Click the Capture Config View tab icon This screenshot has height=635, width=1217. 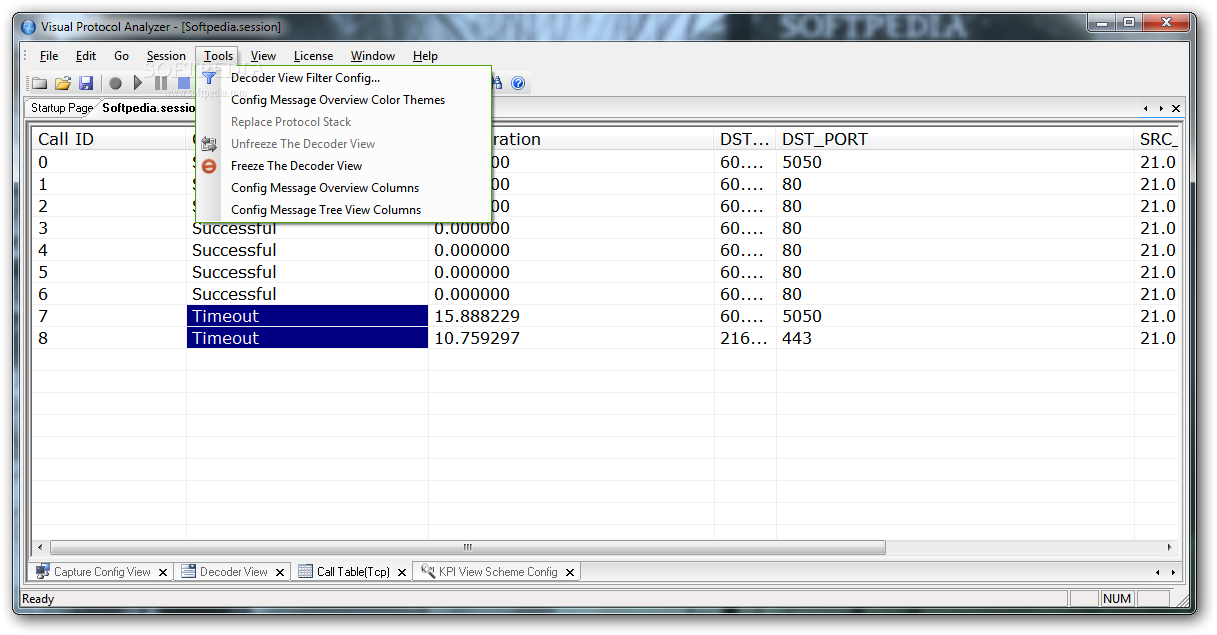coord(43,572)
